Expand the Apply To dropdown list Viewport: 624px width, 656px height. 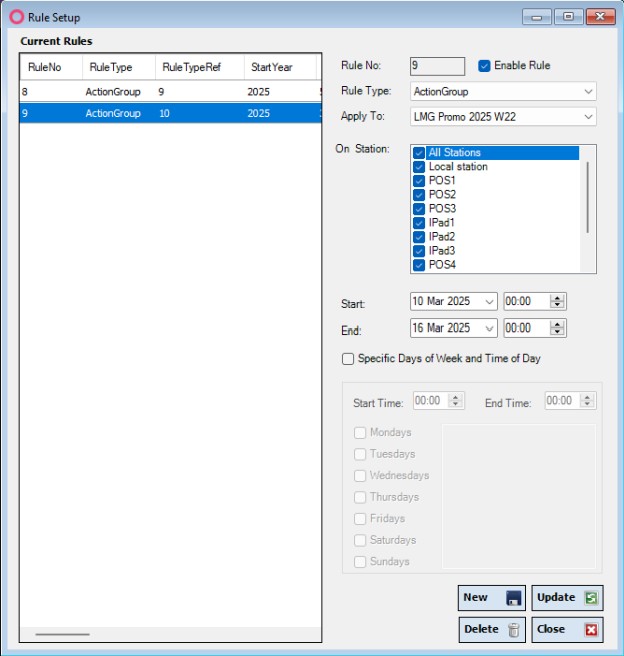point(588,117)
